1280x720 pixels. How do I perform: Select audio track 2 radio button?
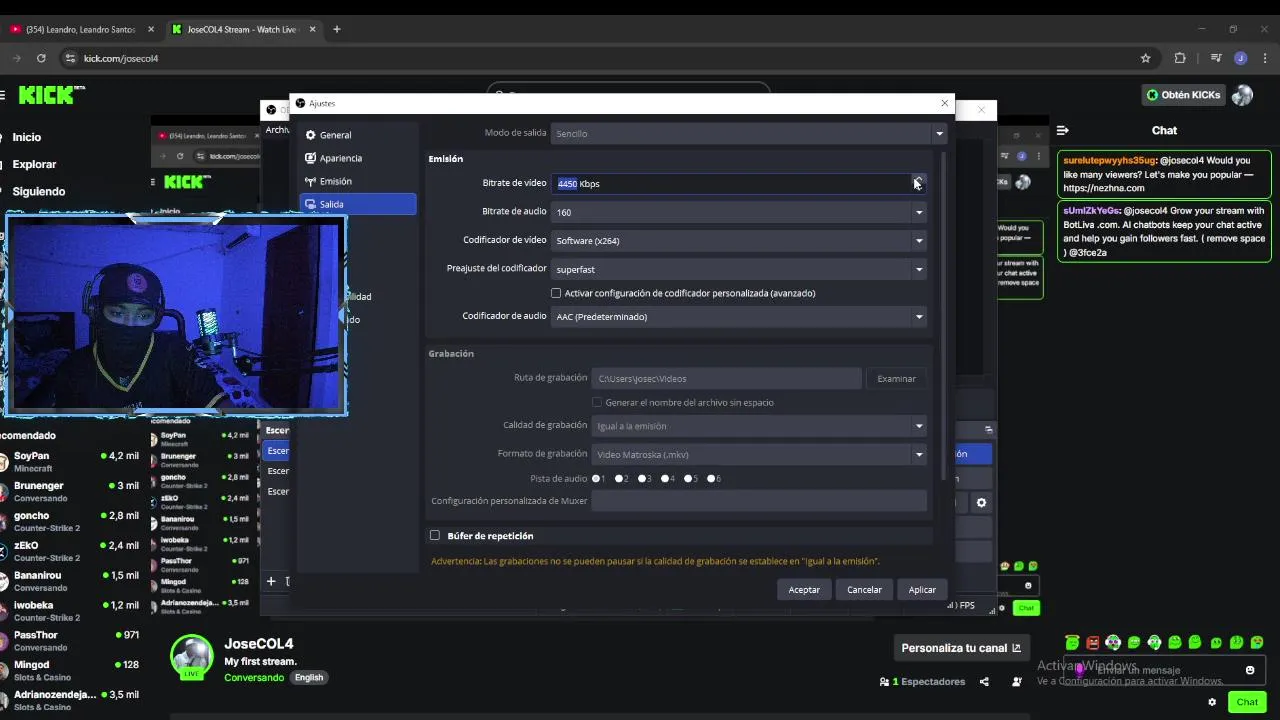pos(619,479)
